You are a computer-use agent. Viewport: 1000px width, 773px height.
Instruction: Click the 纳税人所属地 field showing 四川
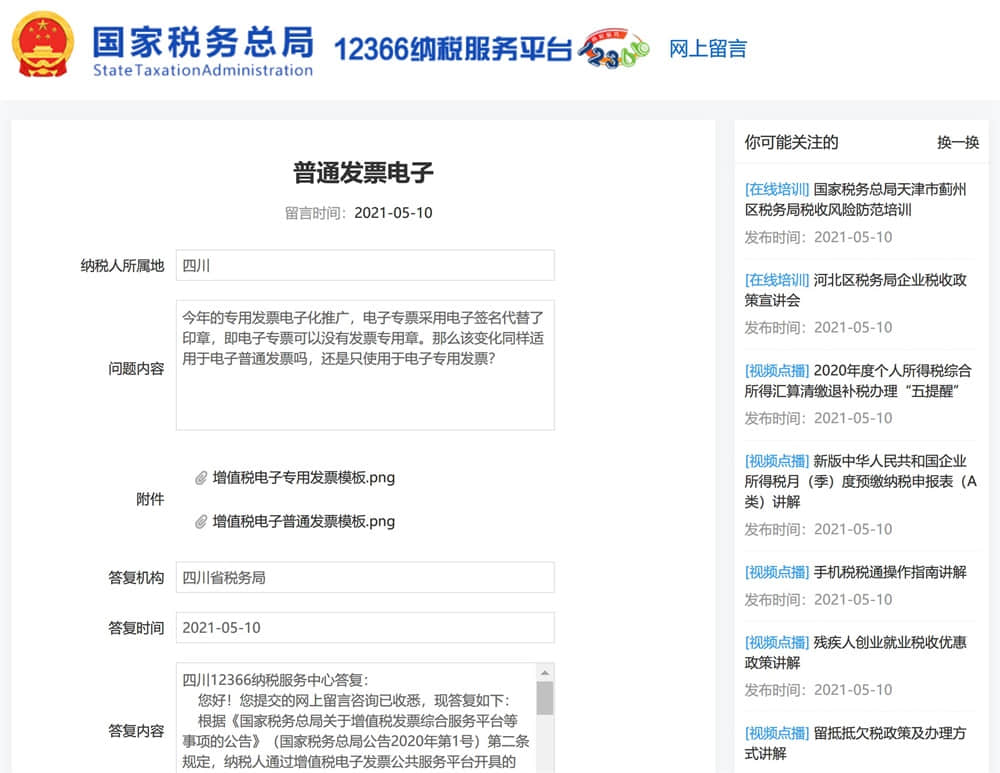[363, 265]
